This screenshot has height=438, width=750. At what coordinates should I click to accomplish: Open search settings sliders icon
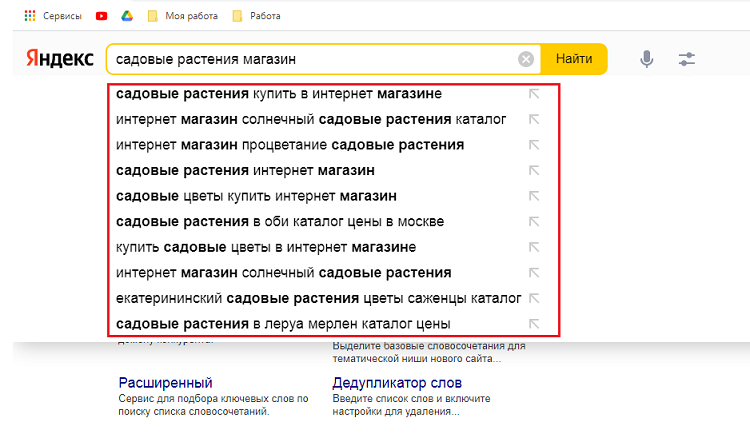coord(686,59)
